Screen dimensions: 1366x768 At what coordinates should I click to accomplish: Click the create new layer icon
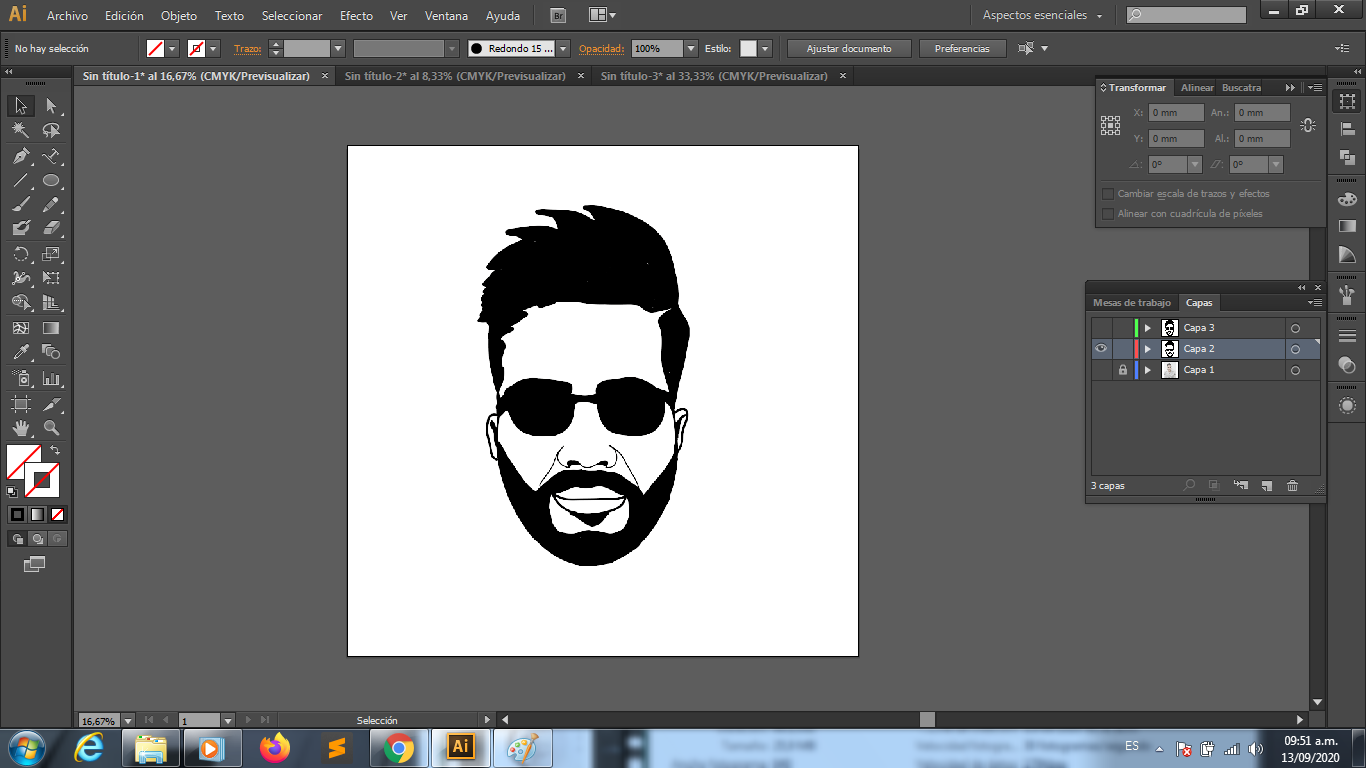1266,485
